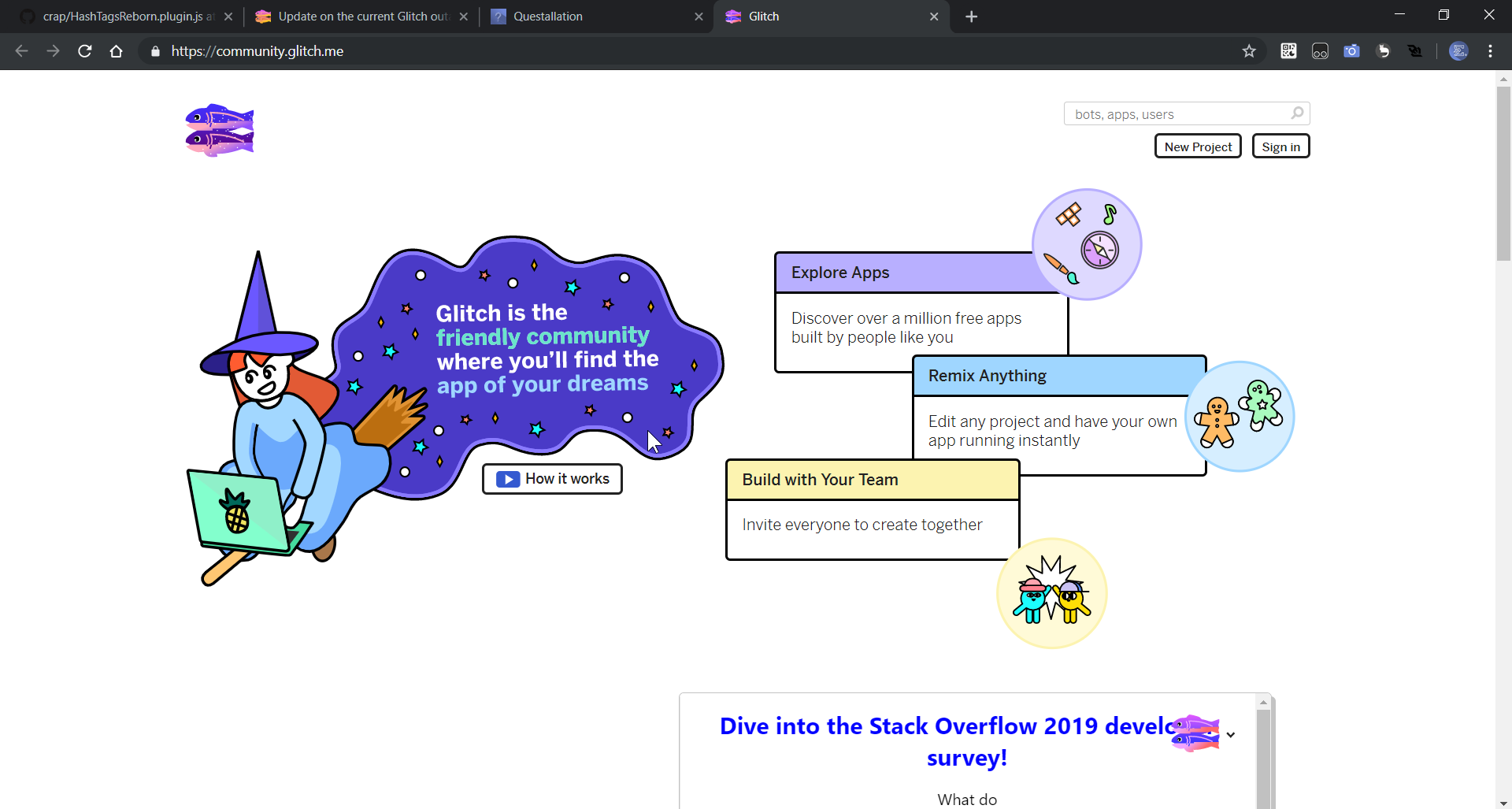The image size is (1512, 809).
Task: Open a new browser tab with plus button
Action: click(x=971, y=17)
